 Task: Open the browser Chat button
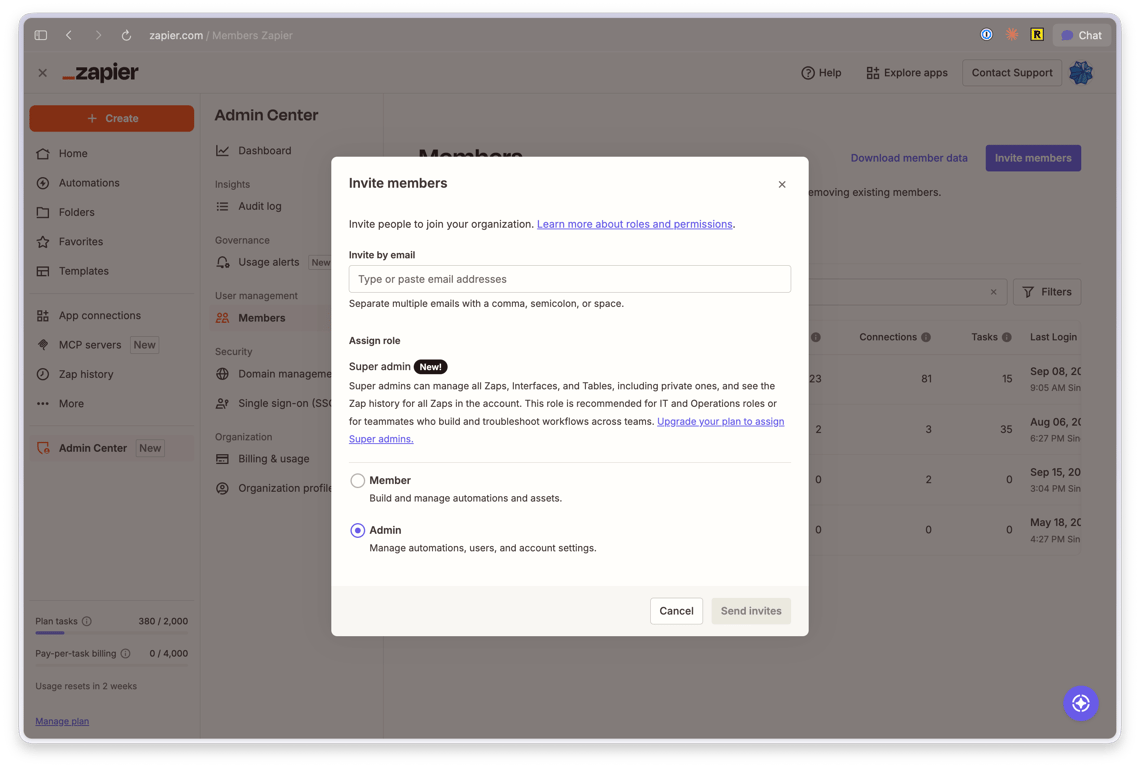[x=1081, y=35]
